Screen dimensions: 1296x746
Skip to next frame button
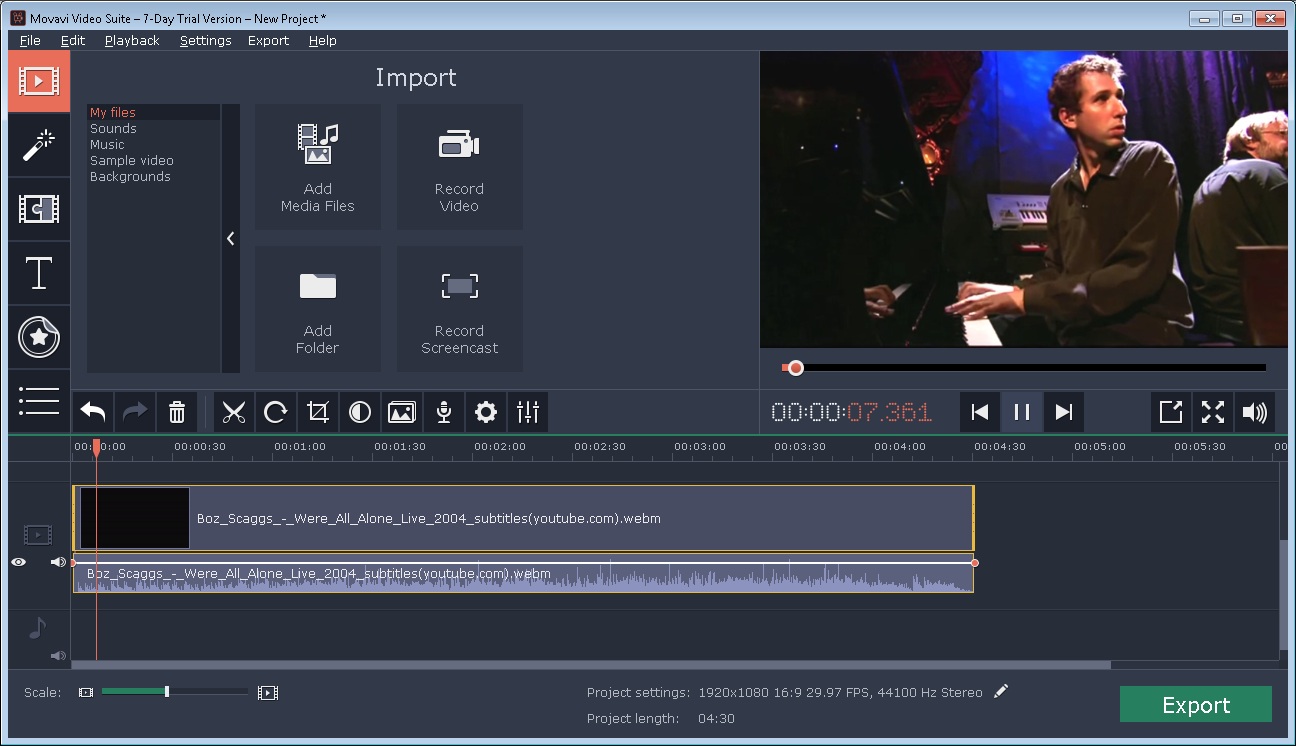click(x=1064, y=412)
